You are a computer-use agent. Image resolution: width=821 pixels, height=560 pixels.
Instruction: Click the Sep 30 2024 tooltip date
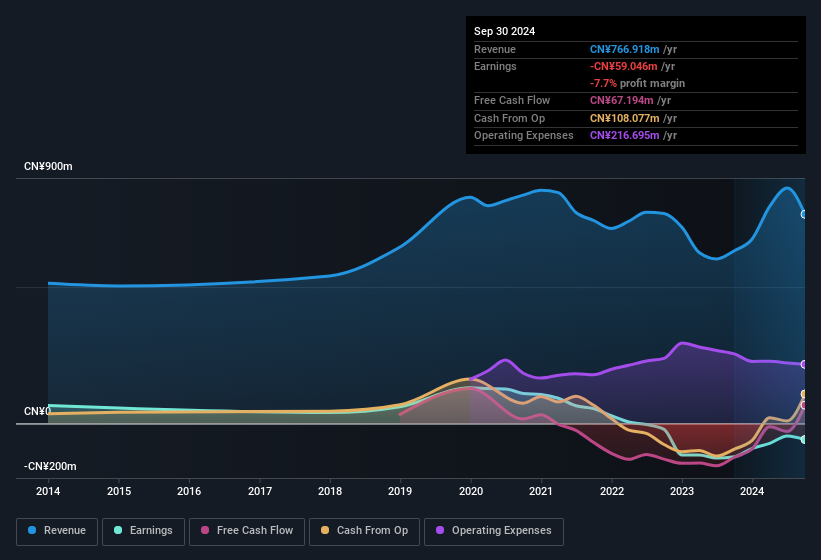tap(504, 31)
